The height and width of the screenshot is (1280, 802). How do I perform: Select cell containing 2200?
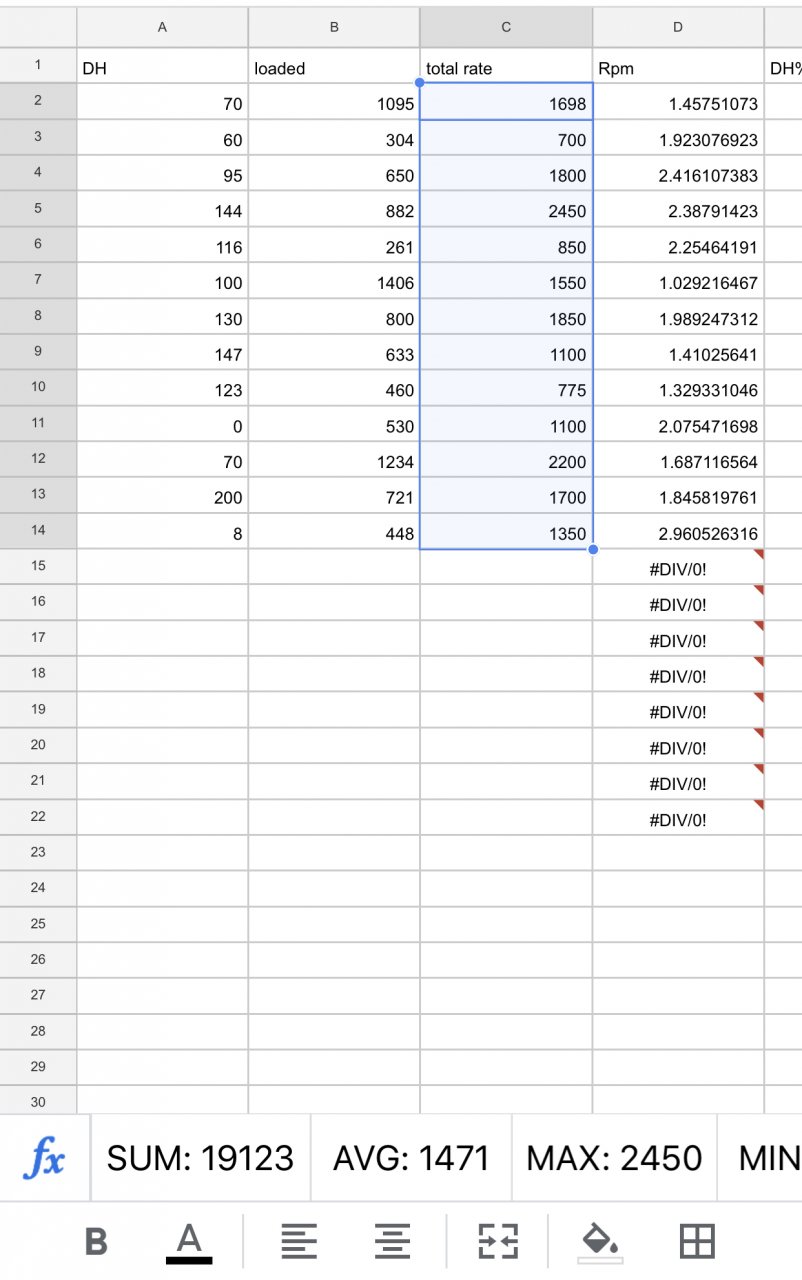coord(506,460)
